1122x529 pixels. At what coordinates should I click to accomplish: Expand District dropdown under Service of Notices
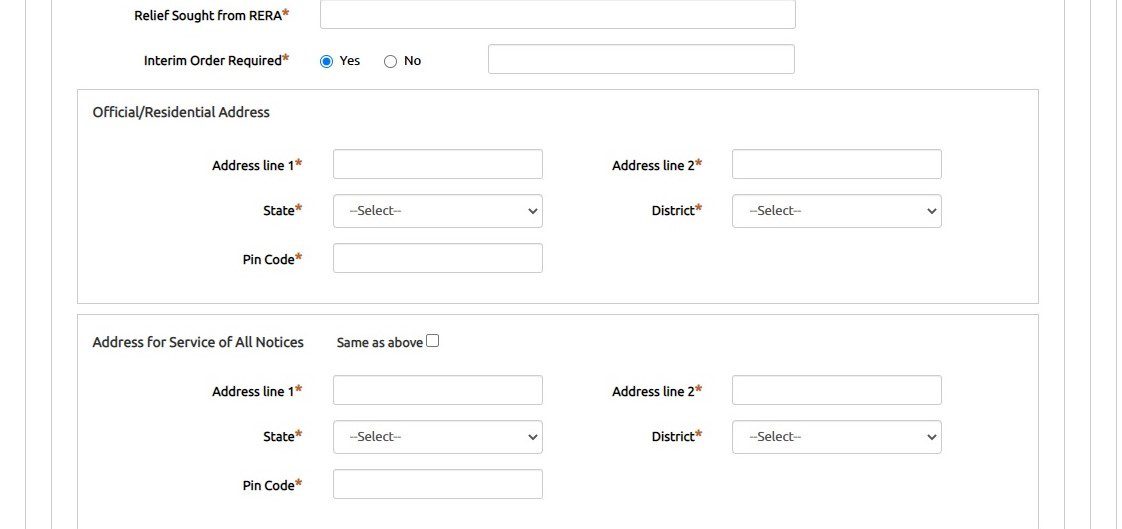836,437
